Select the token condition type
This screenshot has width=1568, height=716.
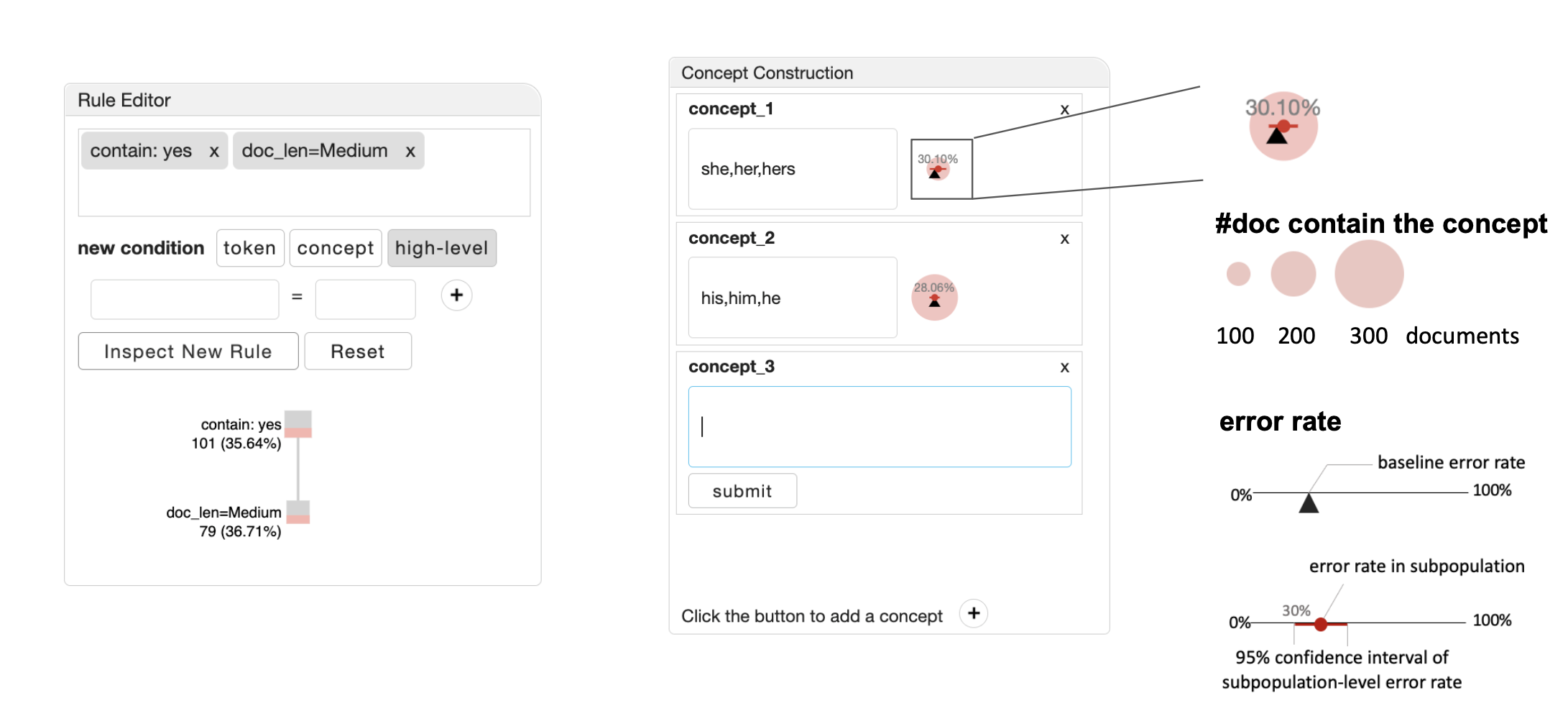click(249, 248)
